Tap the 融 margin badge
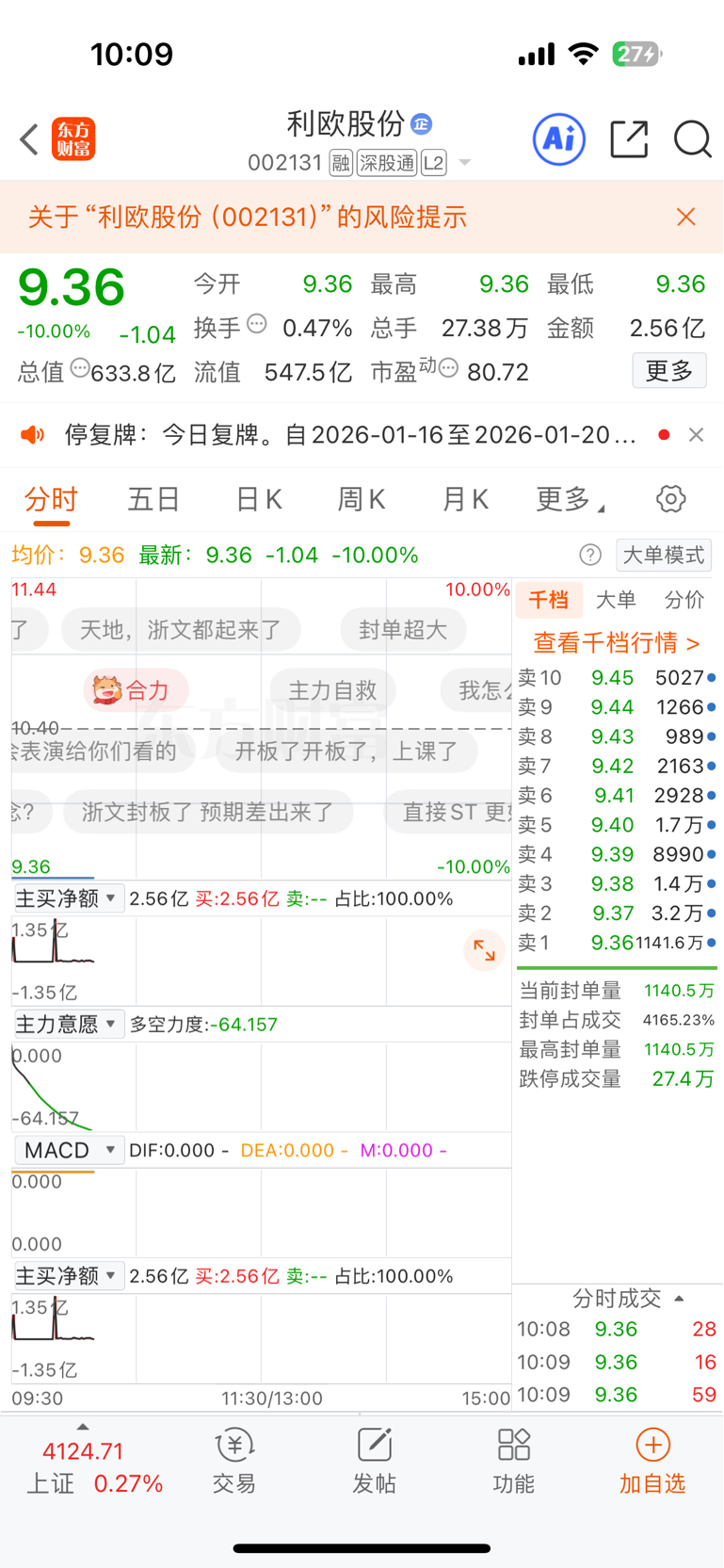This screenshot has width=724, height=1568. 341,163
